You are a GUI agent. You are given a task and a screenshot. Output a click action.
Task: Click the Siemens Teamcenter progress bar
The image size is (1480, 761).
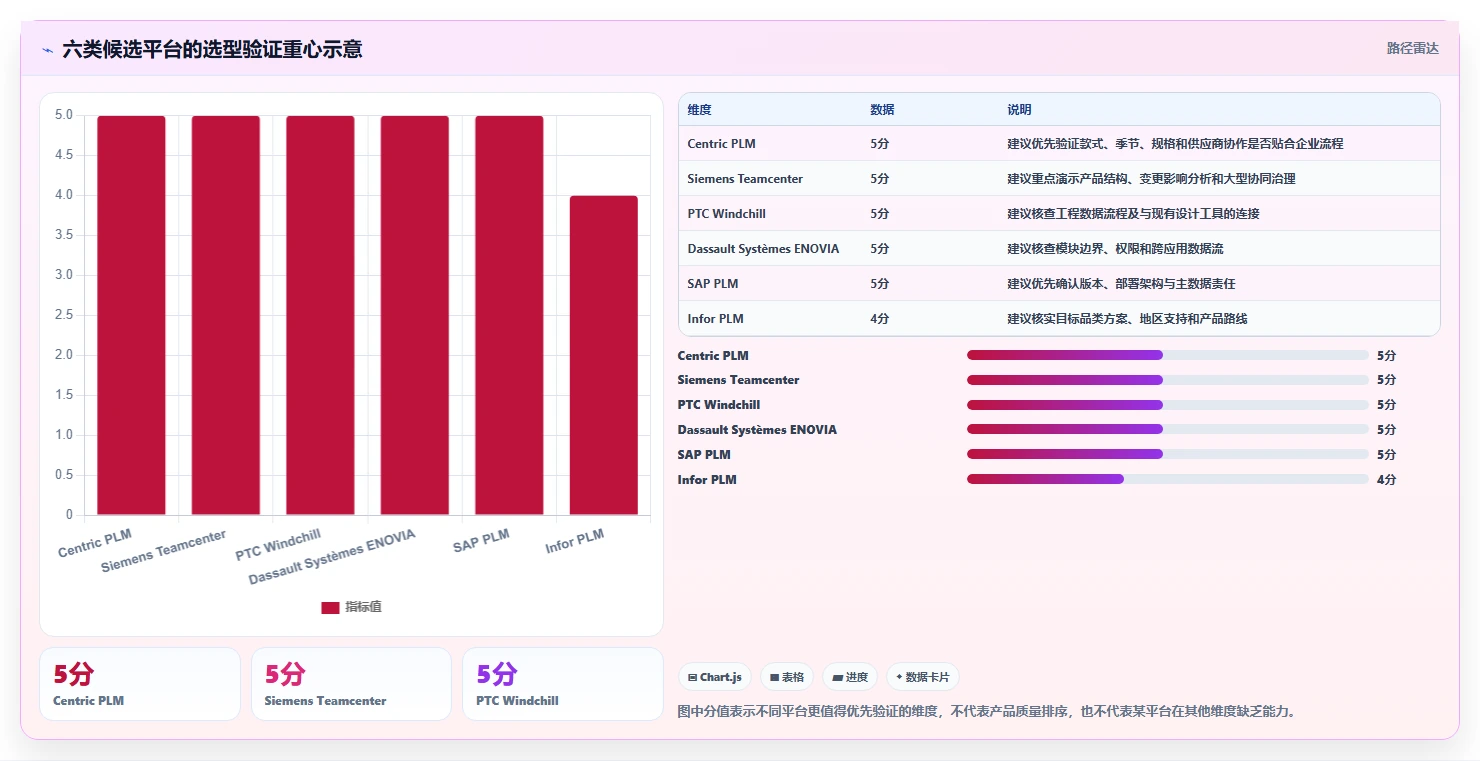coord(1167,380)
